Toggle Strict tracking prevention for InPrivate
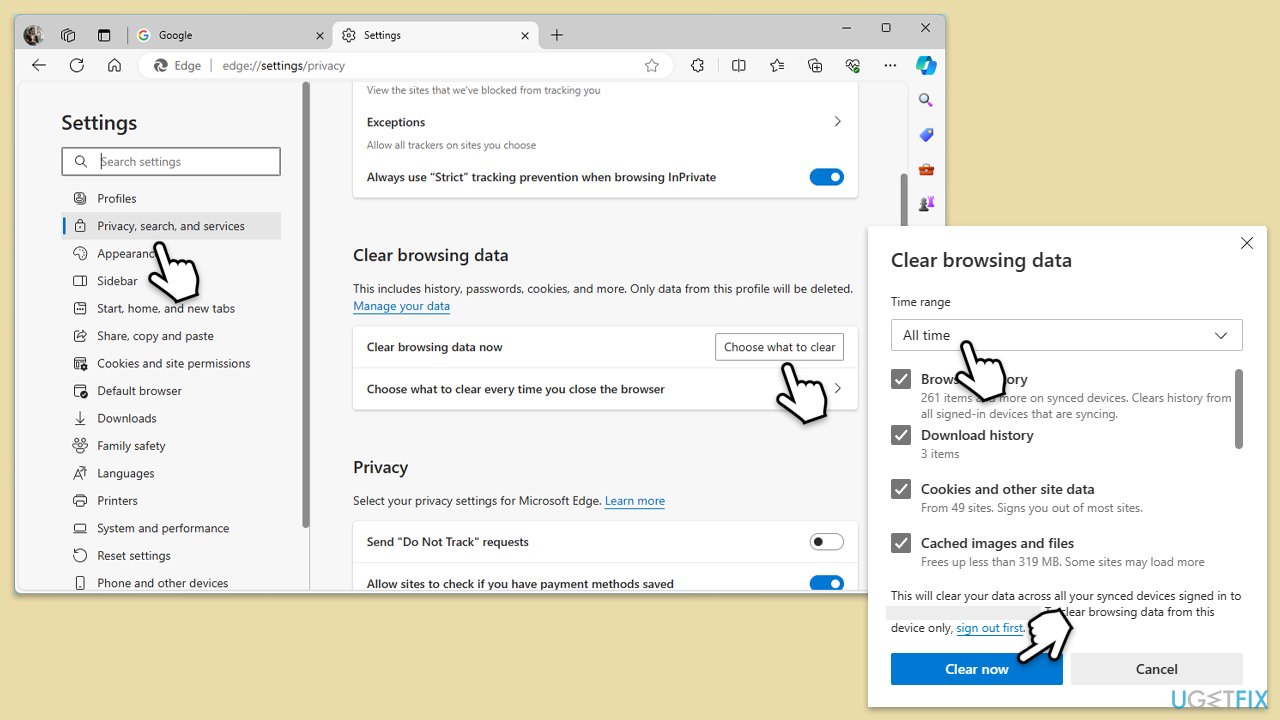1280x720 pixels. (827, 177)
